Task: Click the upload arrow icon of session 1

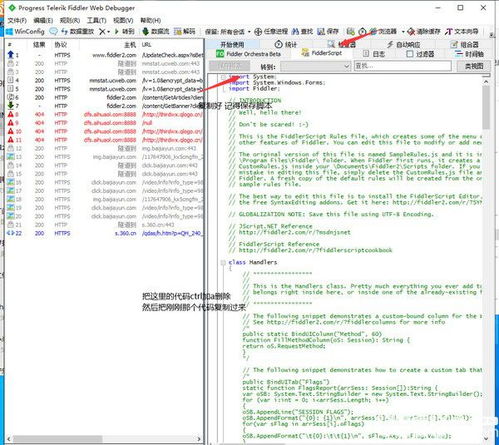Action: (x=10, y=55)
